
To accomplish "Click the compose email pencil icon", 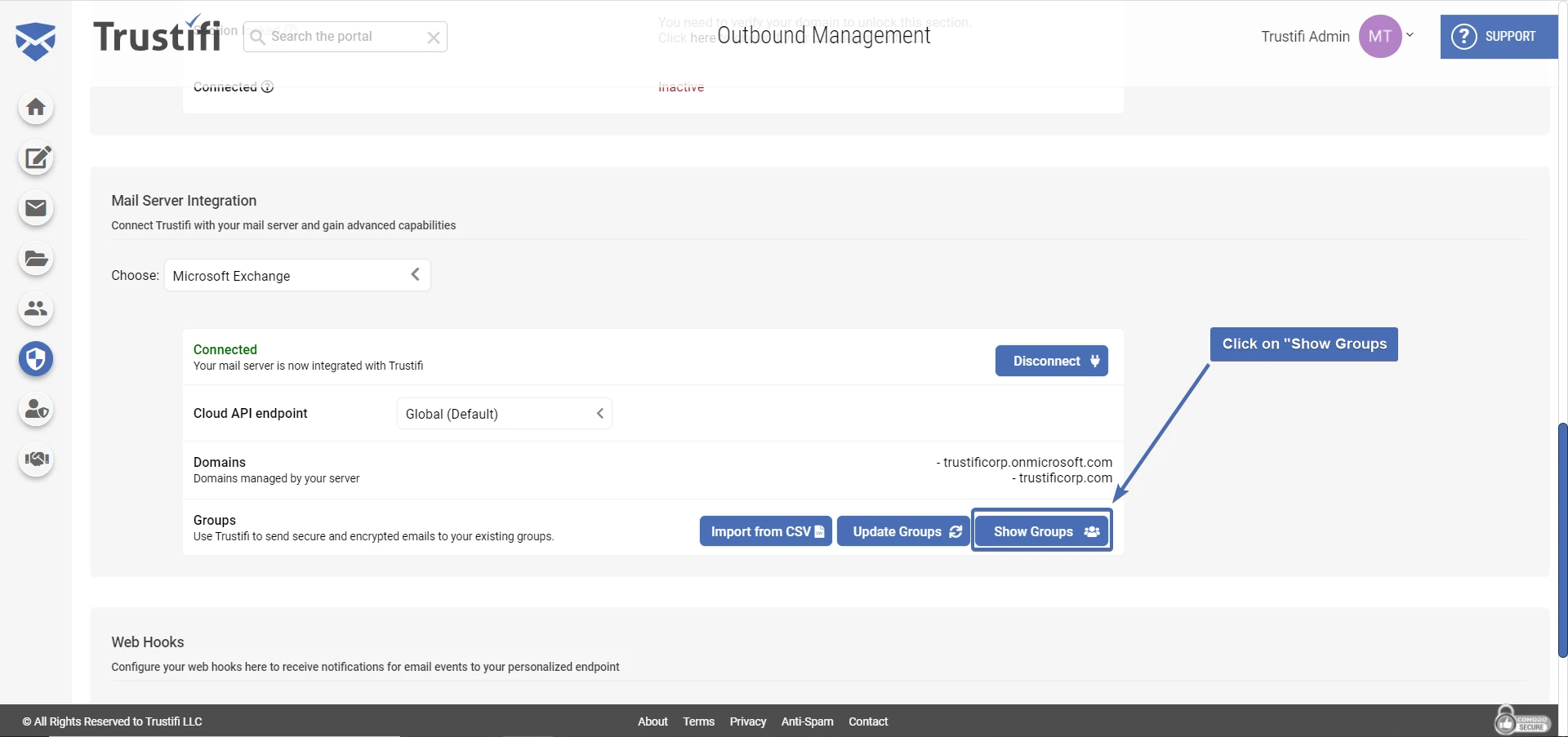I will 36,158.
